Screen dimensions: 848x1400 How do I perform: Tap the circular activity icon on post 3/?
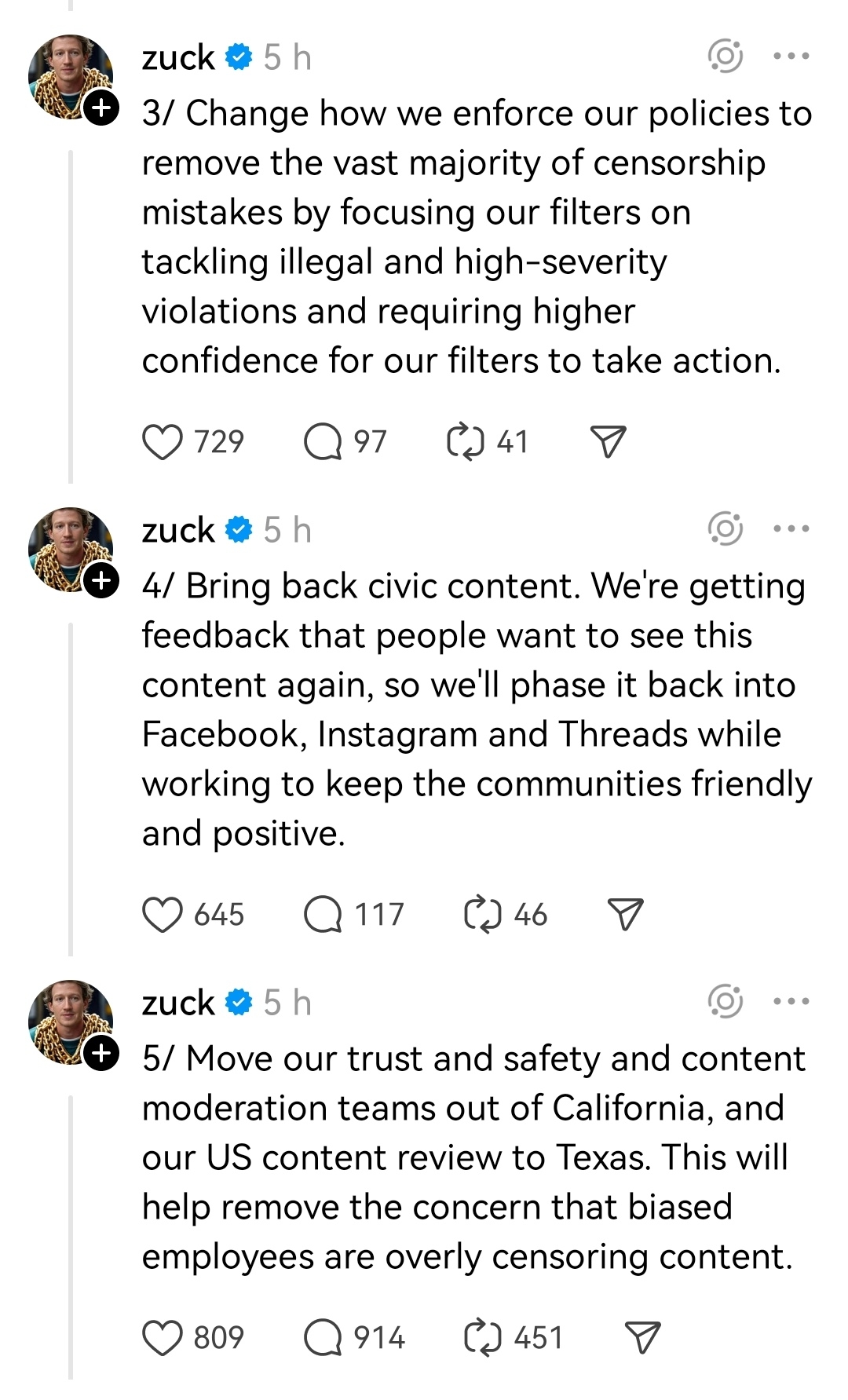(x=725, y=57)
